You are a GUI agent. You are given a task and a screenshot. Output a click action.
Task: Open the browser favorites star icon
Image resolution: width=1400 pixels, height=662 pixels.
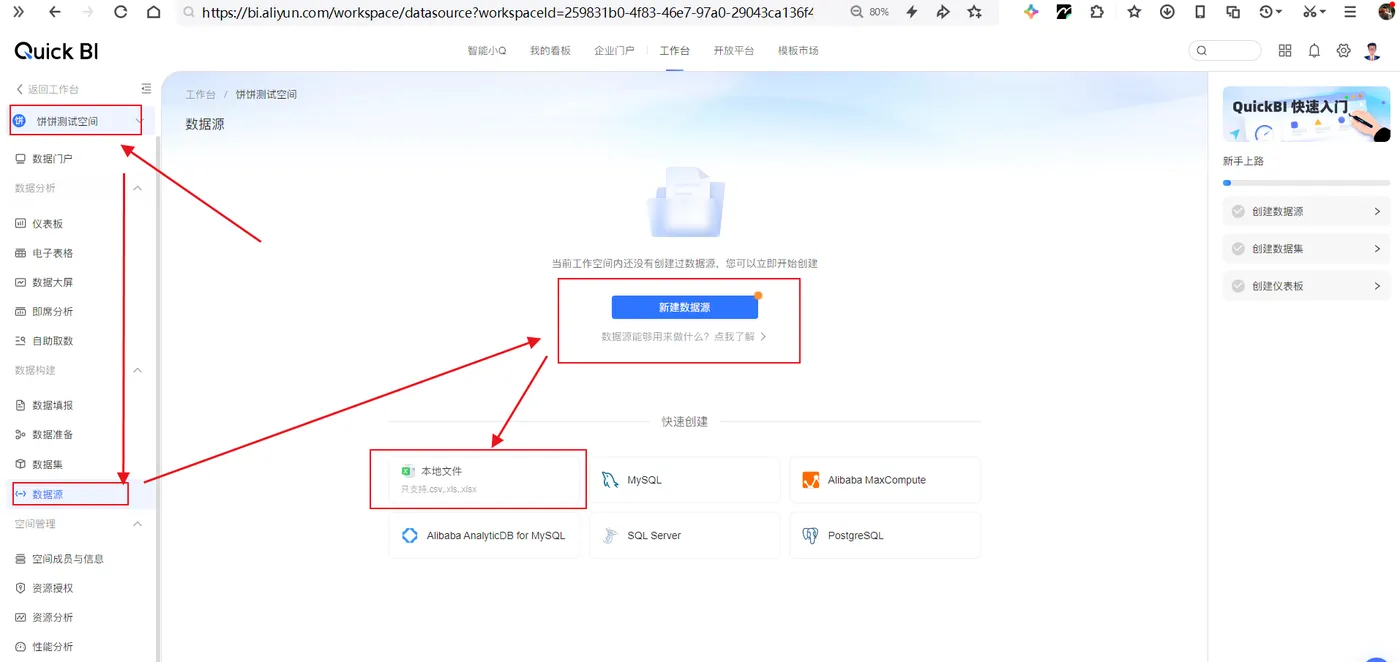tap(1134, 12)
